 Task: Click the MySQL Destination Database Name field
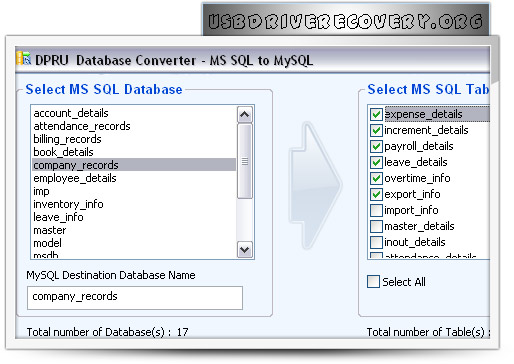pos(135,298)
